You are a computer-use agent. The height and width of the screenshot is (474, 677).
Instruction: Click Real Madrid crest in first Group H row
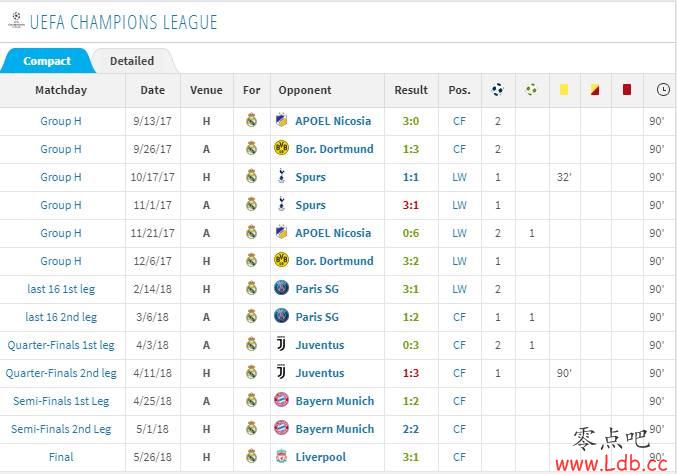point(251,120)
